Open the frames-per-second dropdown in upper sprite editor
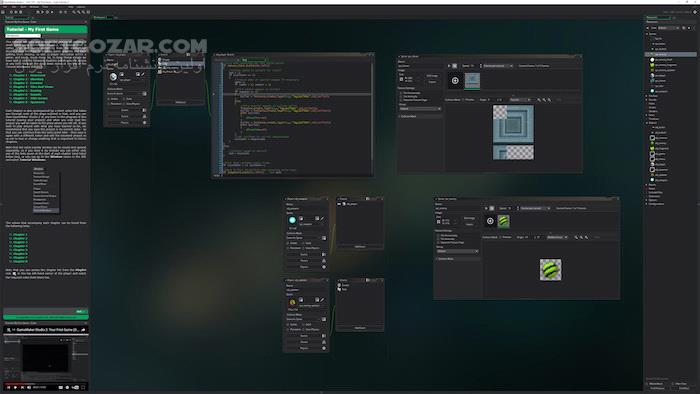The image size is (700, 394). [x=497, y=66]
